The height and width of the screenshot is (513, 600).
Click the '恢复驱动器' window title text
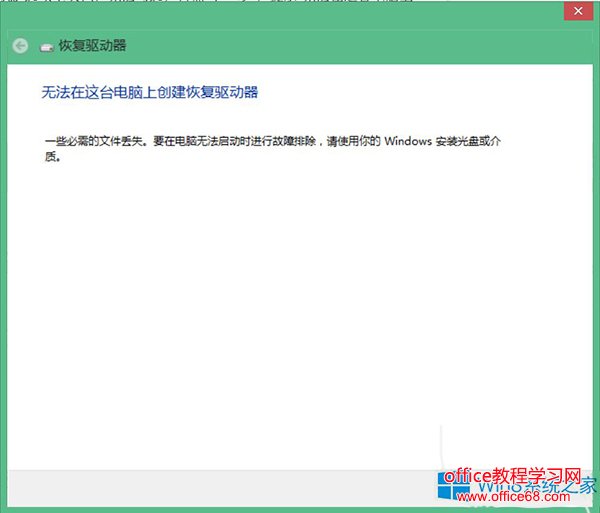click(92, 46)
